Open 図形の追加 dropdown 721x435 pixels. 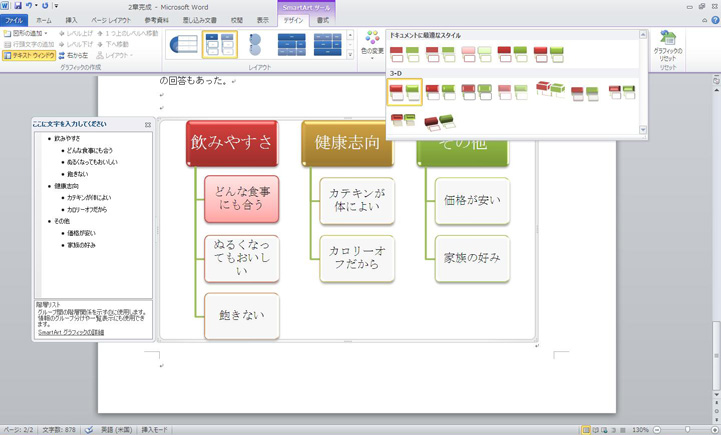pyautogui.click(x=26, y=33)
